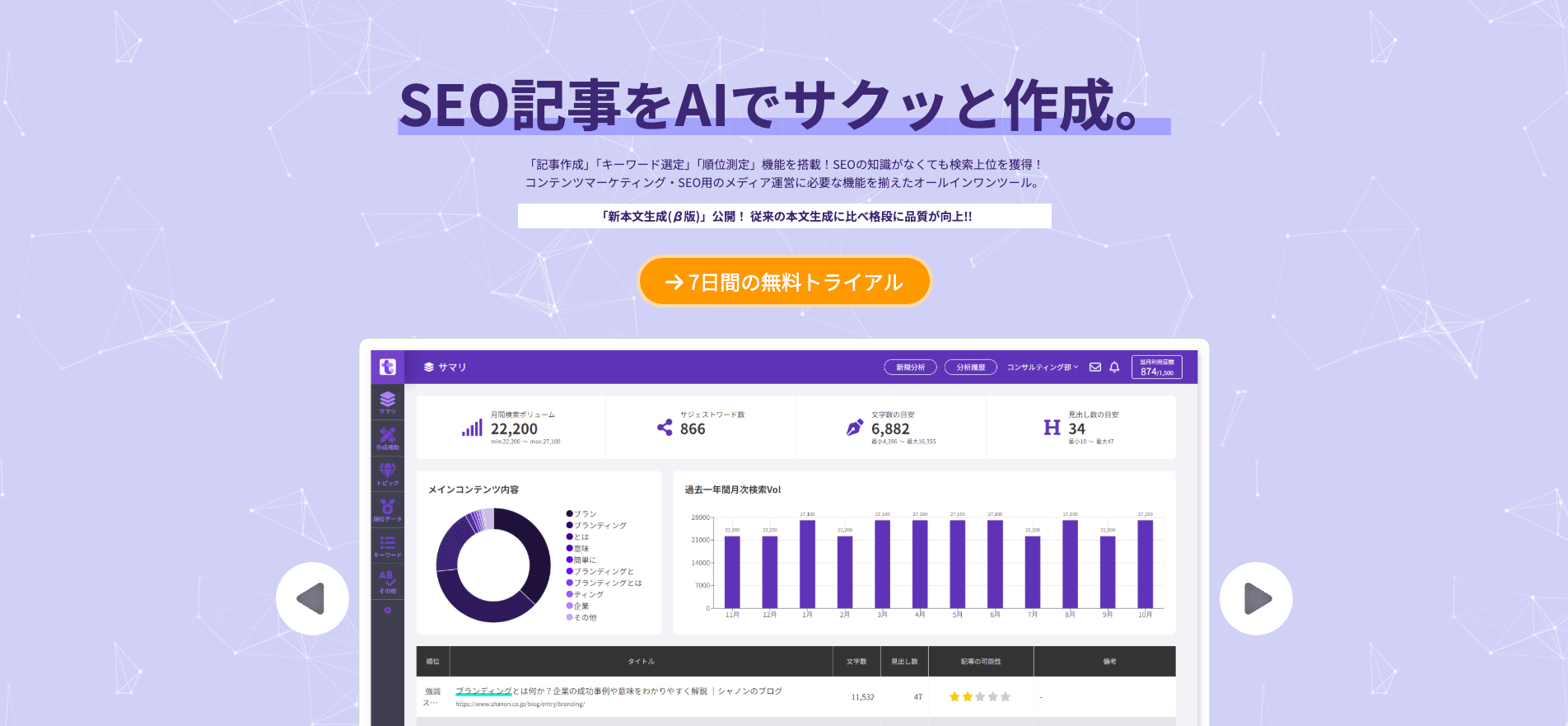Click the small play icon at sidebar bottom
Viewport: 1568px width, 726px height.
387,611
